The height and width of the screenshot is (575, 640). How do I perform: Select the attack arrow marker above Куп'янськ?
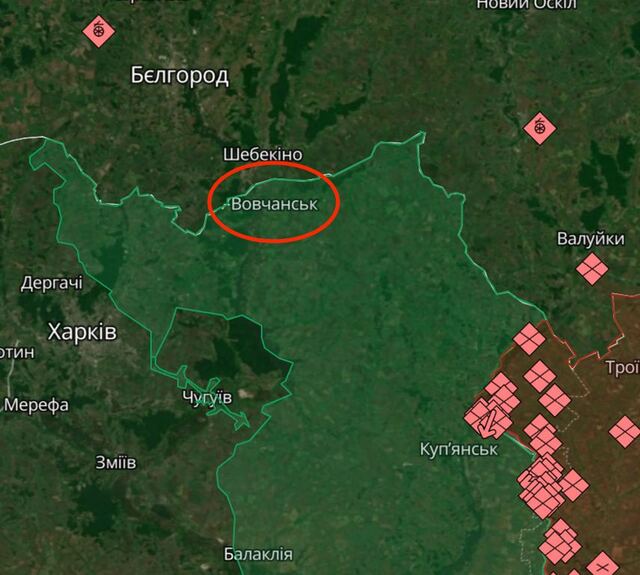(x=488, y=422)
